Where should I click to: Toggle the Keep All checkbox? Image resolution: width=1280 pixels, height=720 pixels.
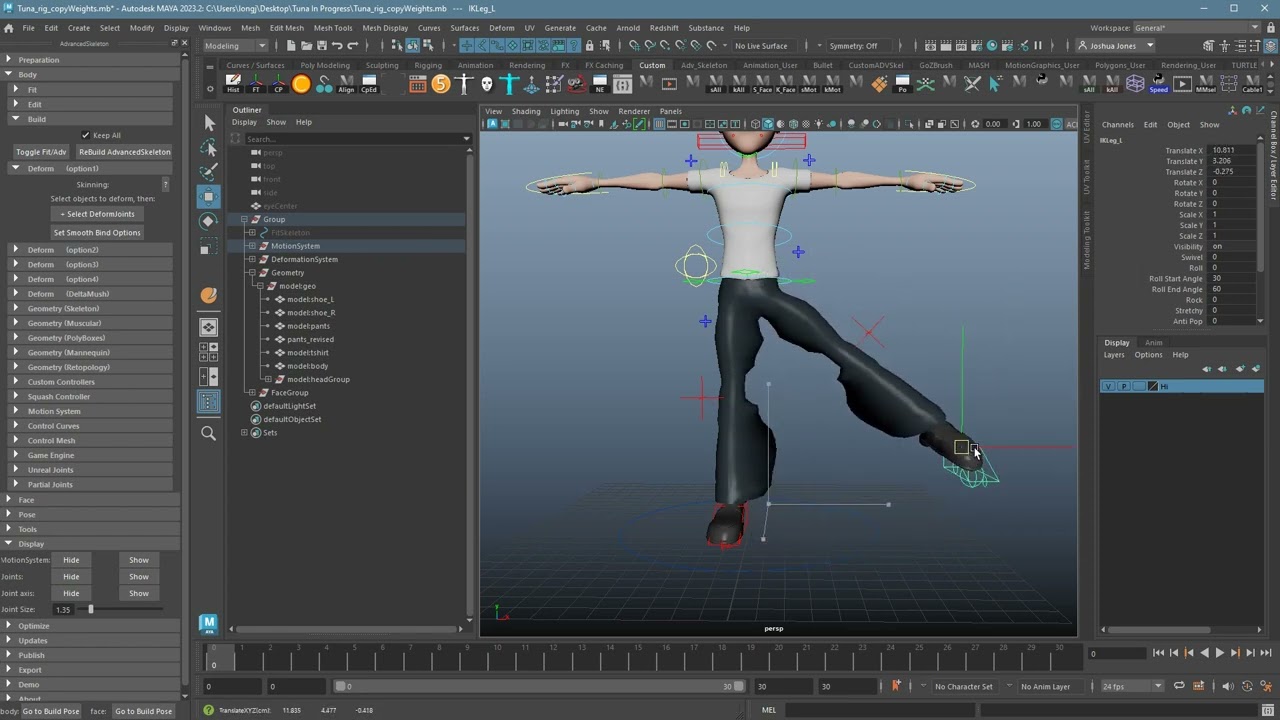86,135
